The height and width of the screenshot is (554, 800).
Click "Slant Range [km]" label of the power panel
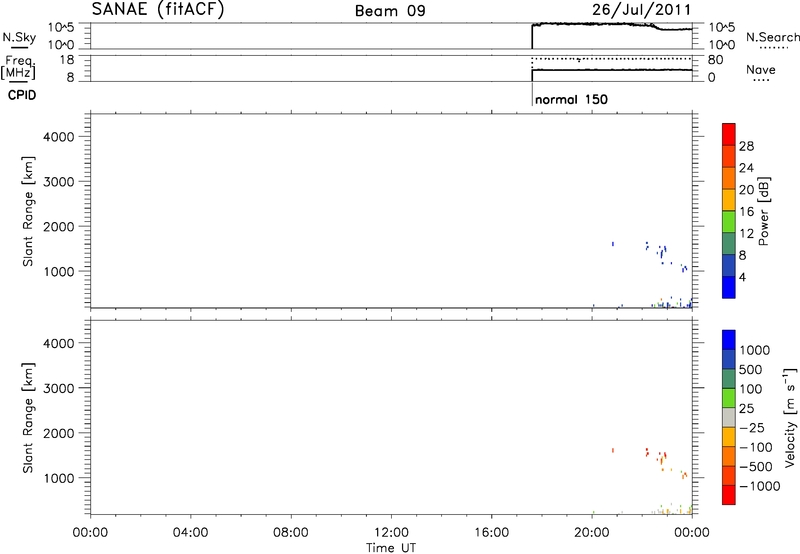click(28, 211)
